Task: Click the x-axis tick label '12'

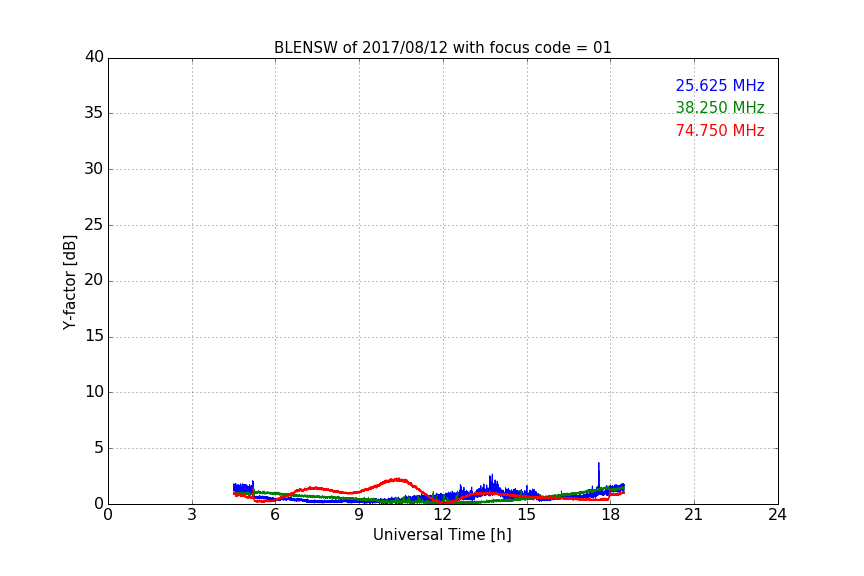Action: pos(442,515)
